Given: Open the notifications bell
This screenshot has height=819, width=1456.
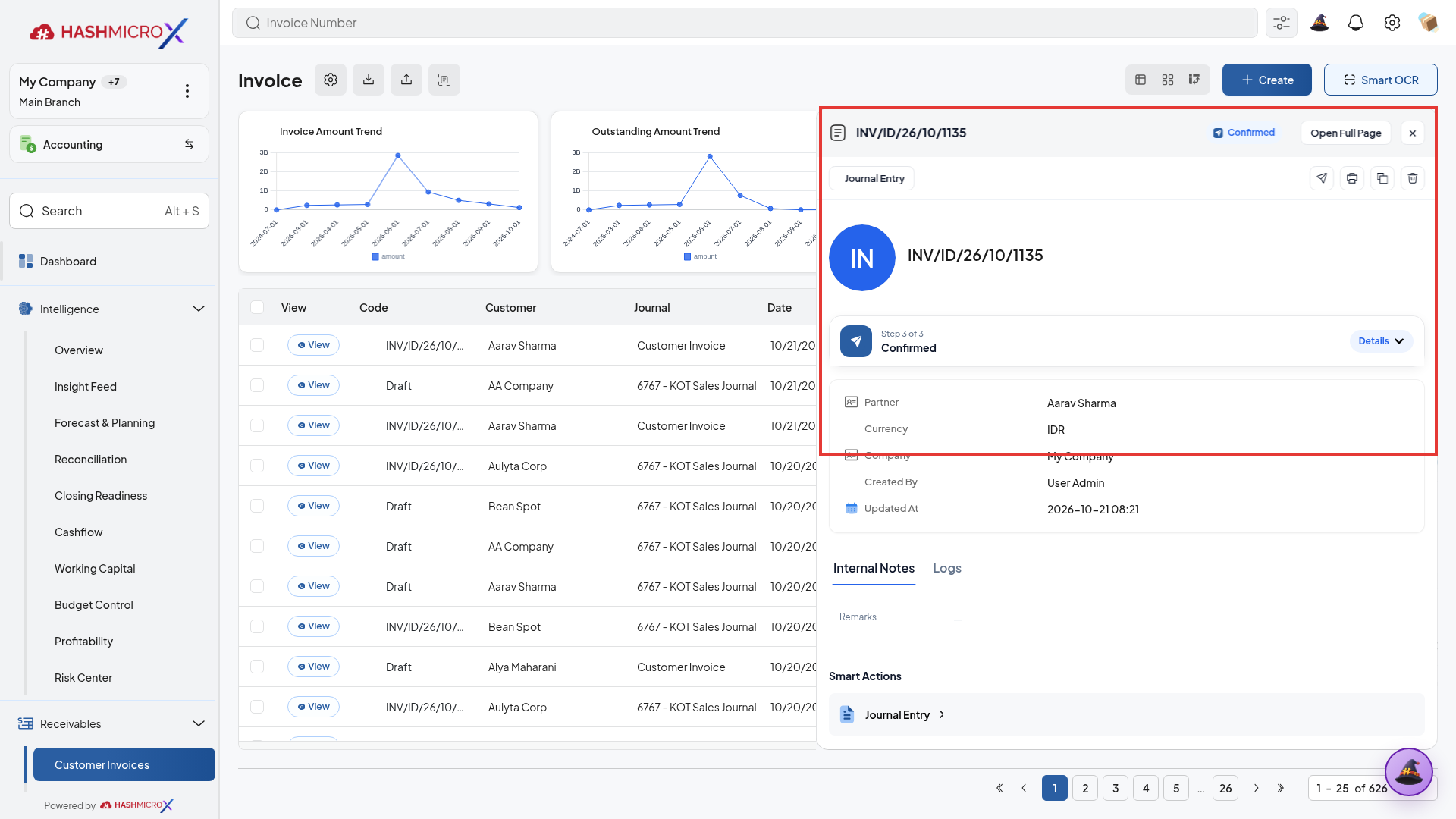Looking at the screenshot, I should tap(1356, 23).
